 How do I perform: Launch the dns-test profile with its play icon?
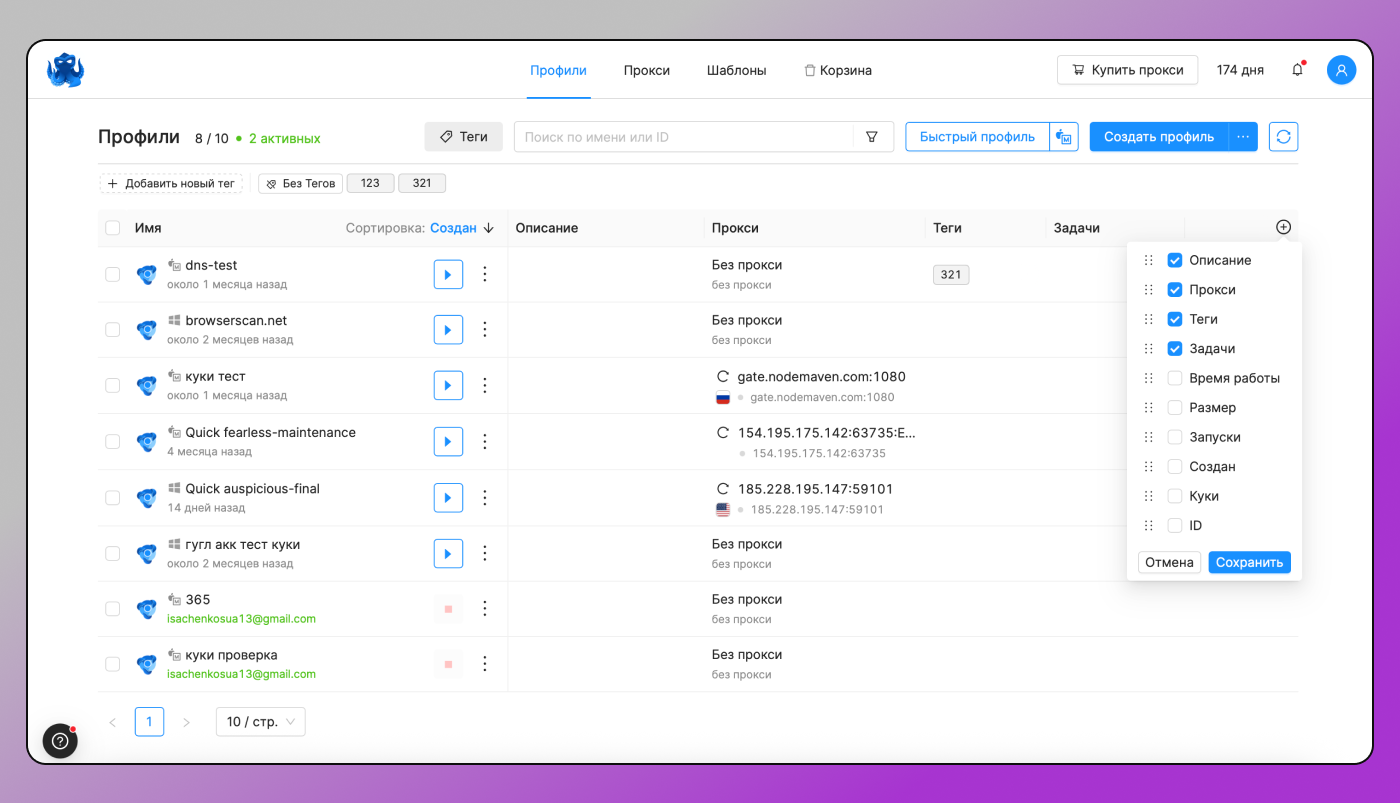click(x=448, y=274)
